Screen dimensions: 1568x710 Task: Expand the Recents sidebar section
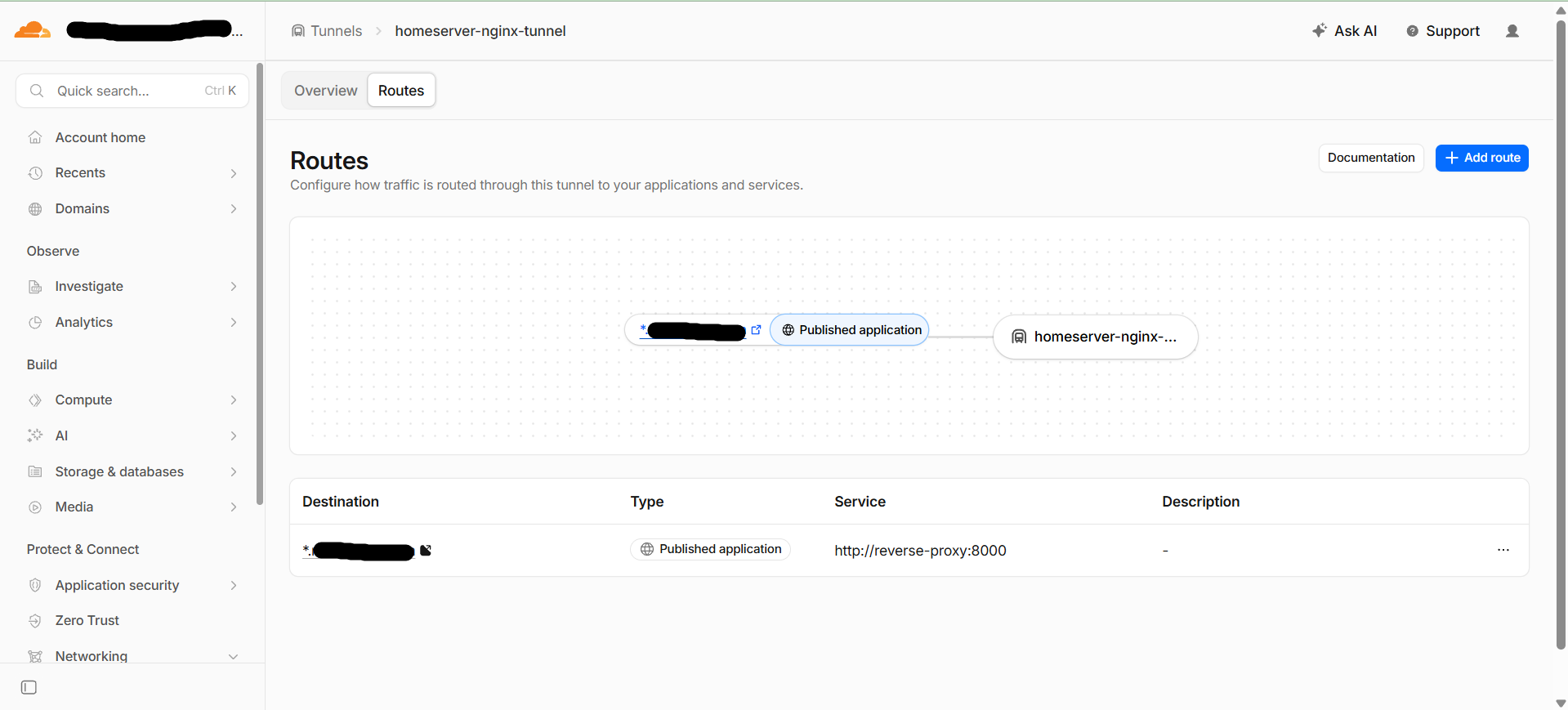coord(132,173)
